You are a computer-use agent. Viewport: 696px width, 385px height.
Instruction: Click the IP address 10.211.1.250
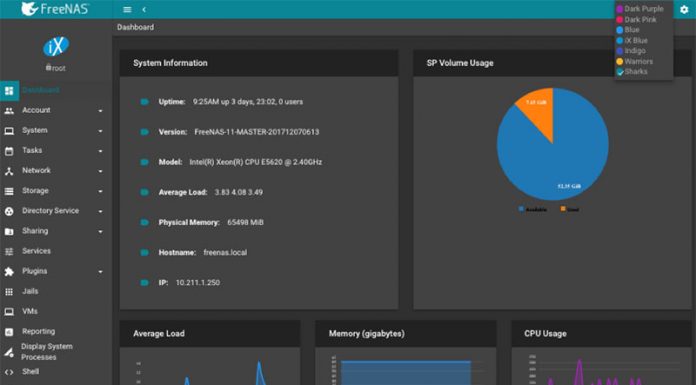point(198,283)
